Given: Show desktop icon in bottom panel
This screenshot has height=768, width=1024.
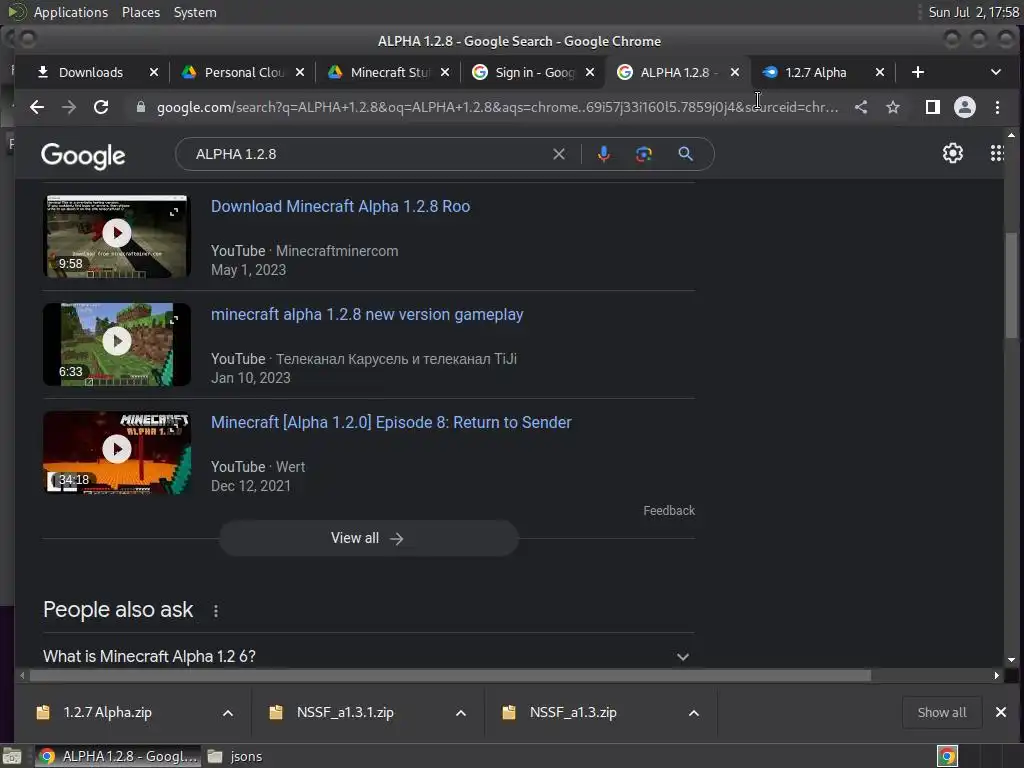Looking at the screenshot, I should click(12, 756).
